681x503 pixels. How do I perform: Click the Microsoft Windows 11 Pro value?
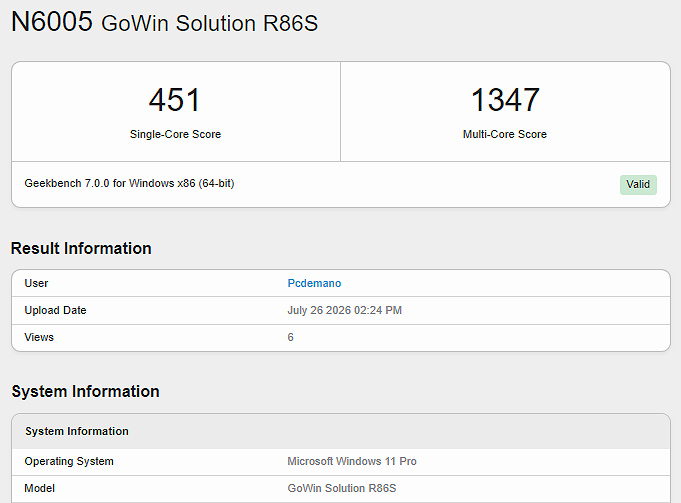(x=352, y=461)
